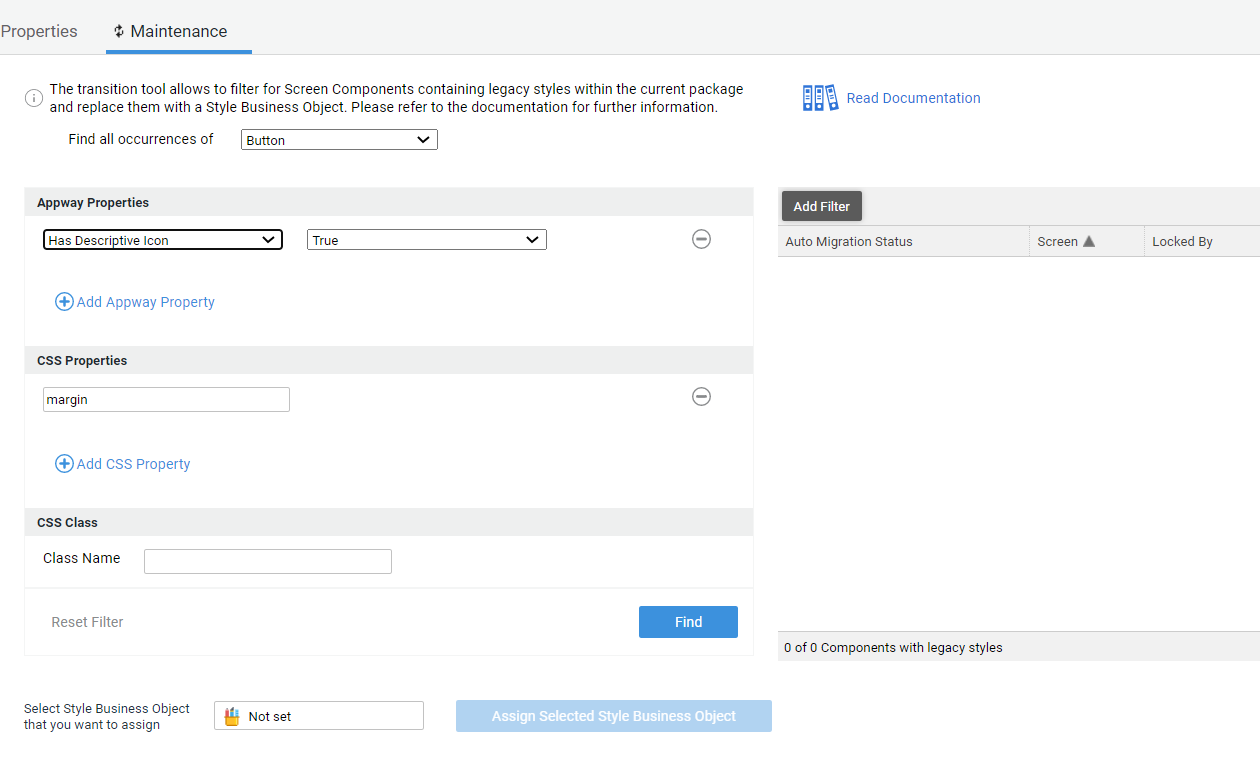Click the Reset Filter link
Image resolution: width=1260 pixels, height=759 pixels.
point(87,621)
